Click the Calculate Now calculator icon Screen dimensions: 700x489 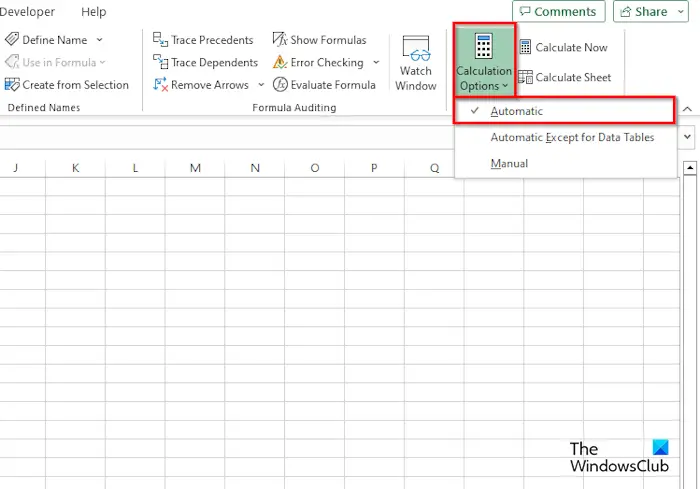point(525,47)
